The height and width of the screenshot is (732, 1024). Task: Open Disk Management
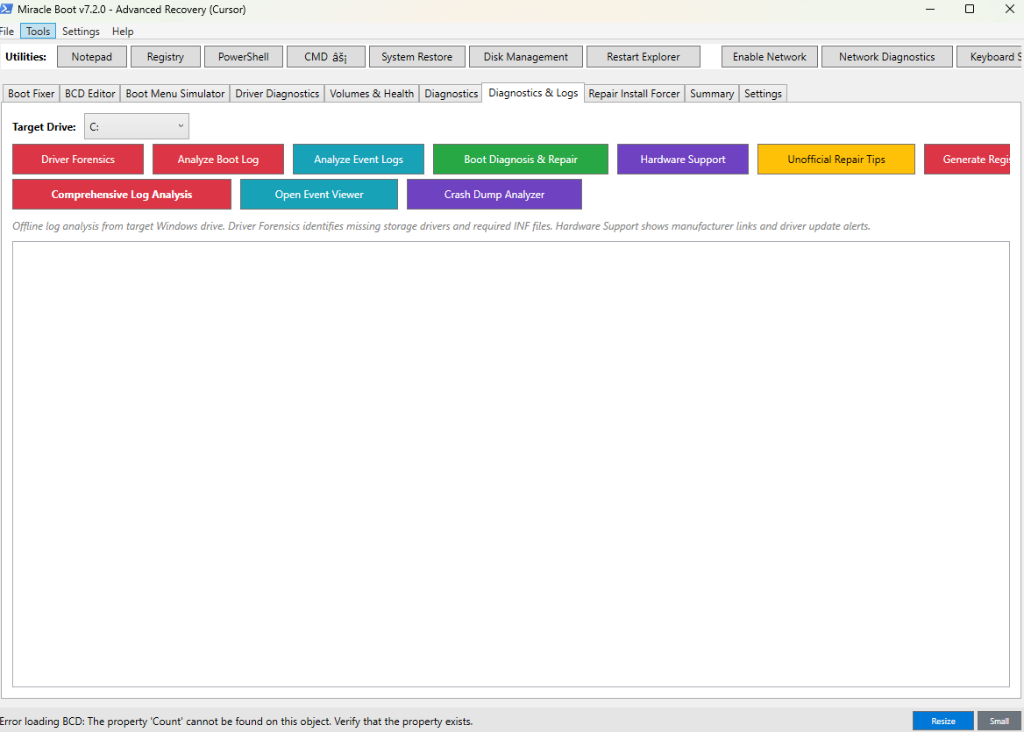[x=525, y=56]
